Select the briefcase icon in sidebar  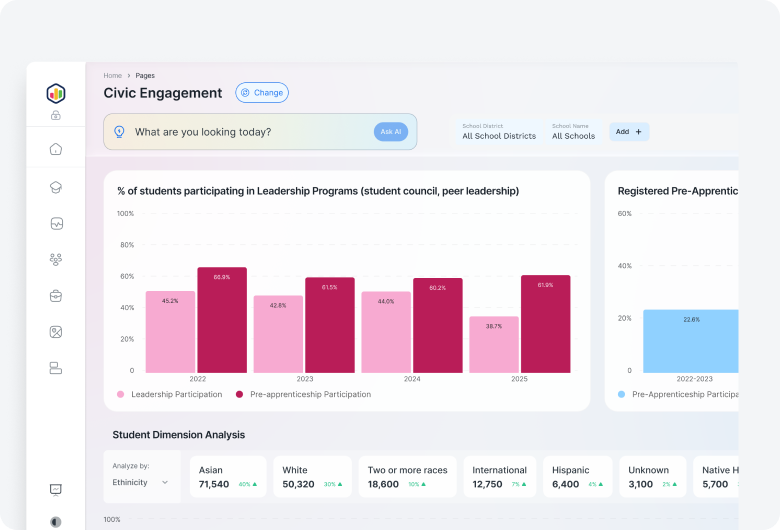[x=56, y=296]
